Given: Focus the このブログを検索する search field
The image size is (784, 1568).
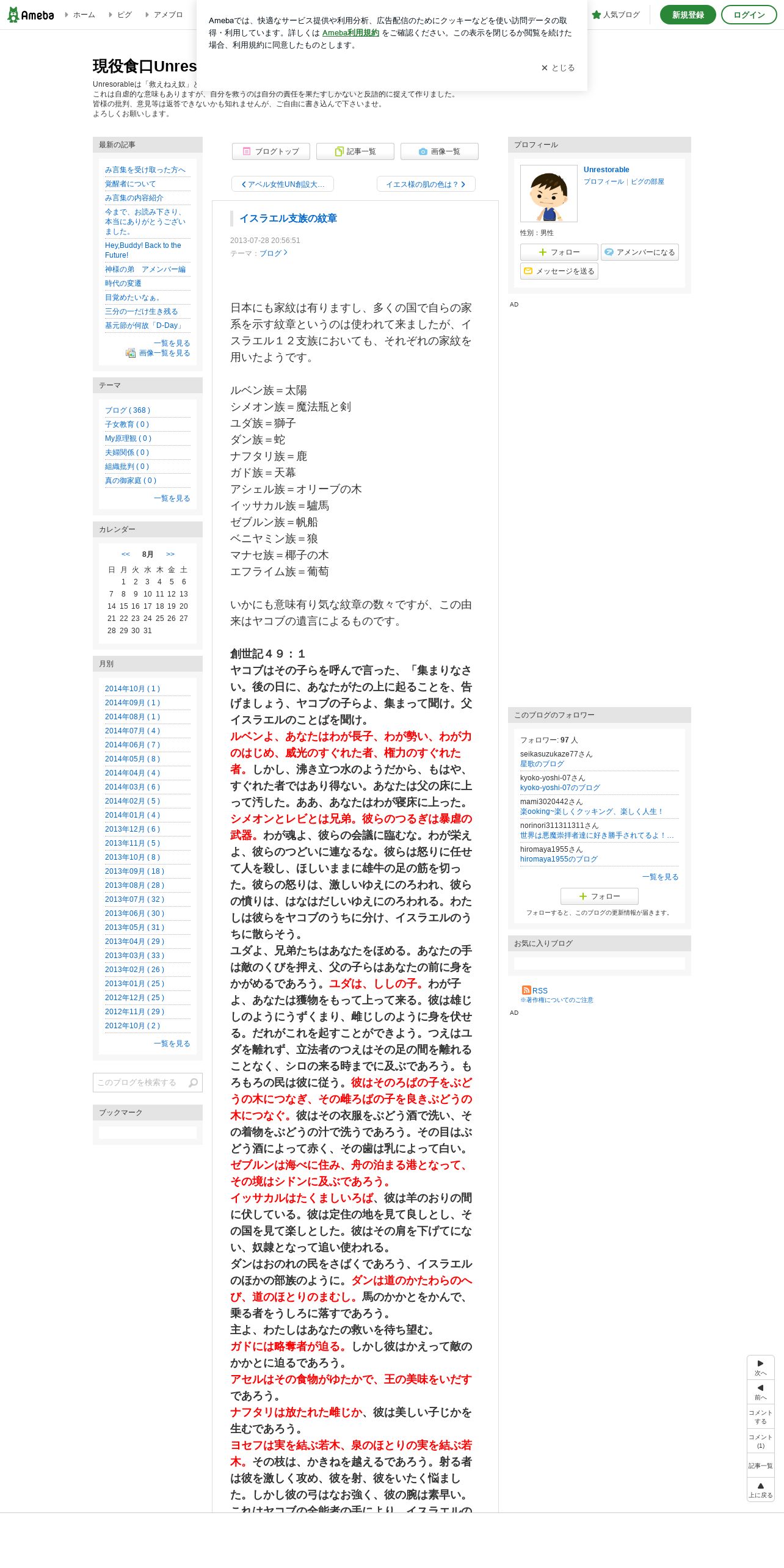Looking at the screenshot, I should tap(140, 1083).
